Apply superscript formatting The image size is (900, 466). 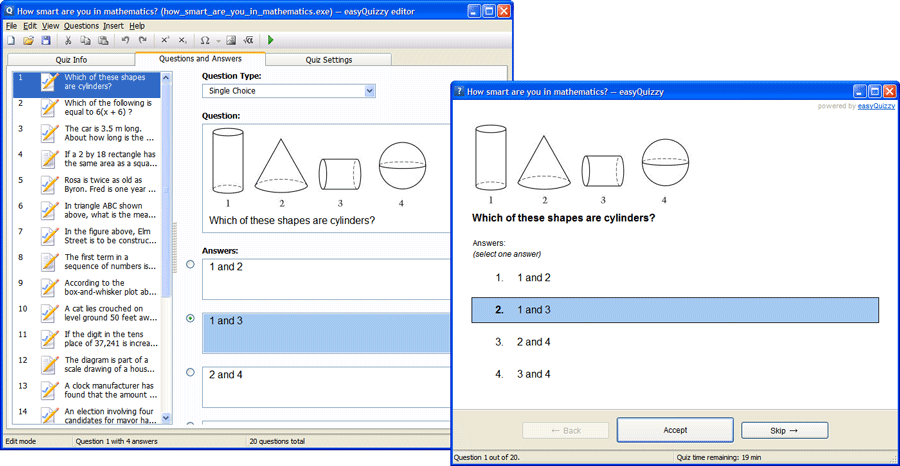point(165,41)
